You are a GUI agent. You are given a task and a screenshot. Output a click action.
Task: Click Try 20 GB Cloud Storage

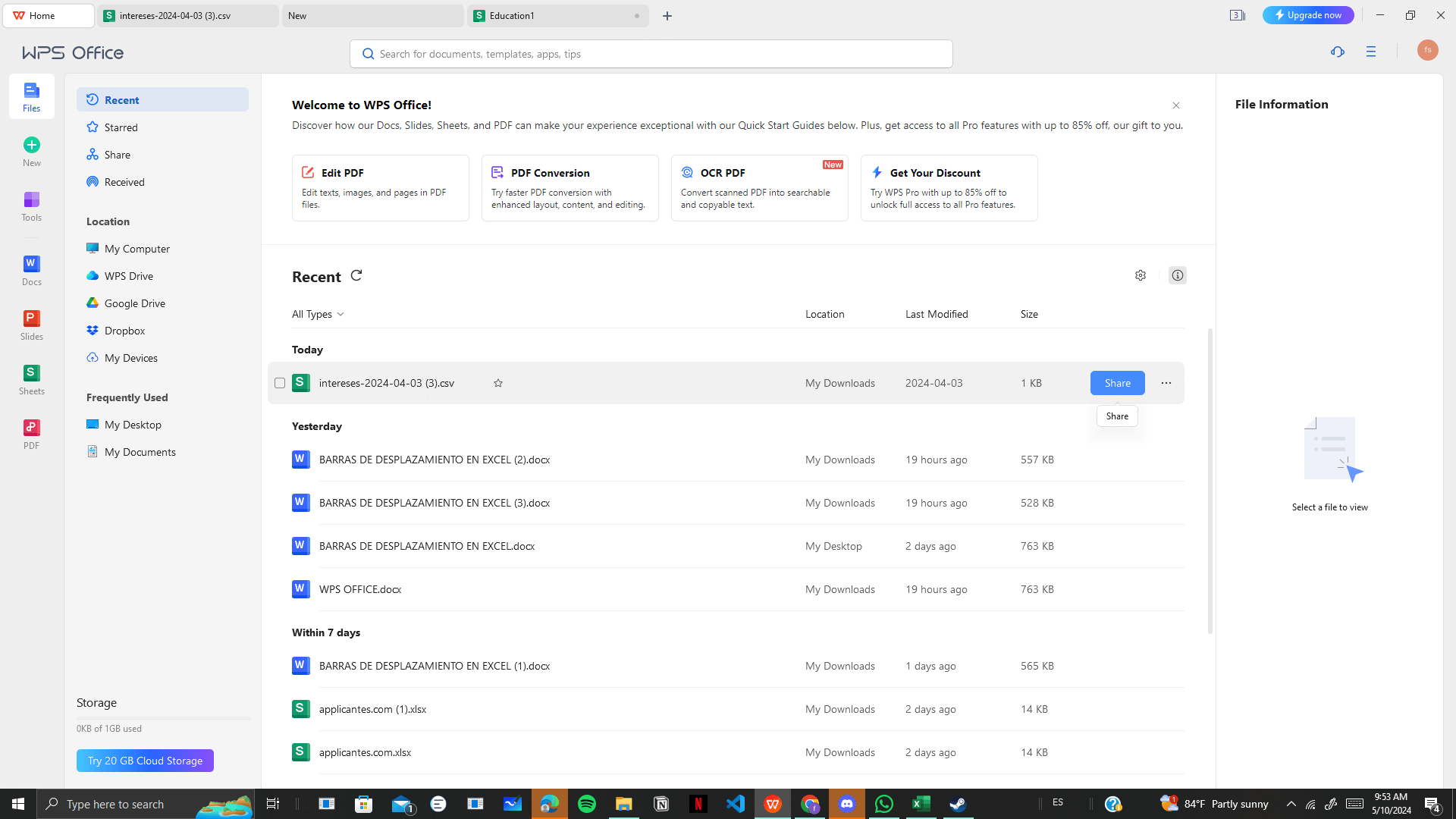145,761
